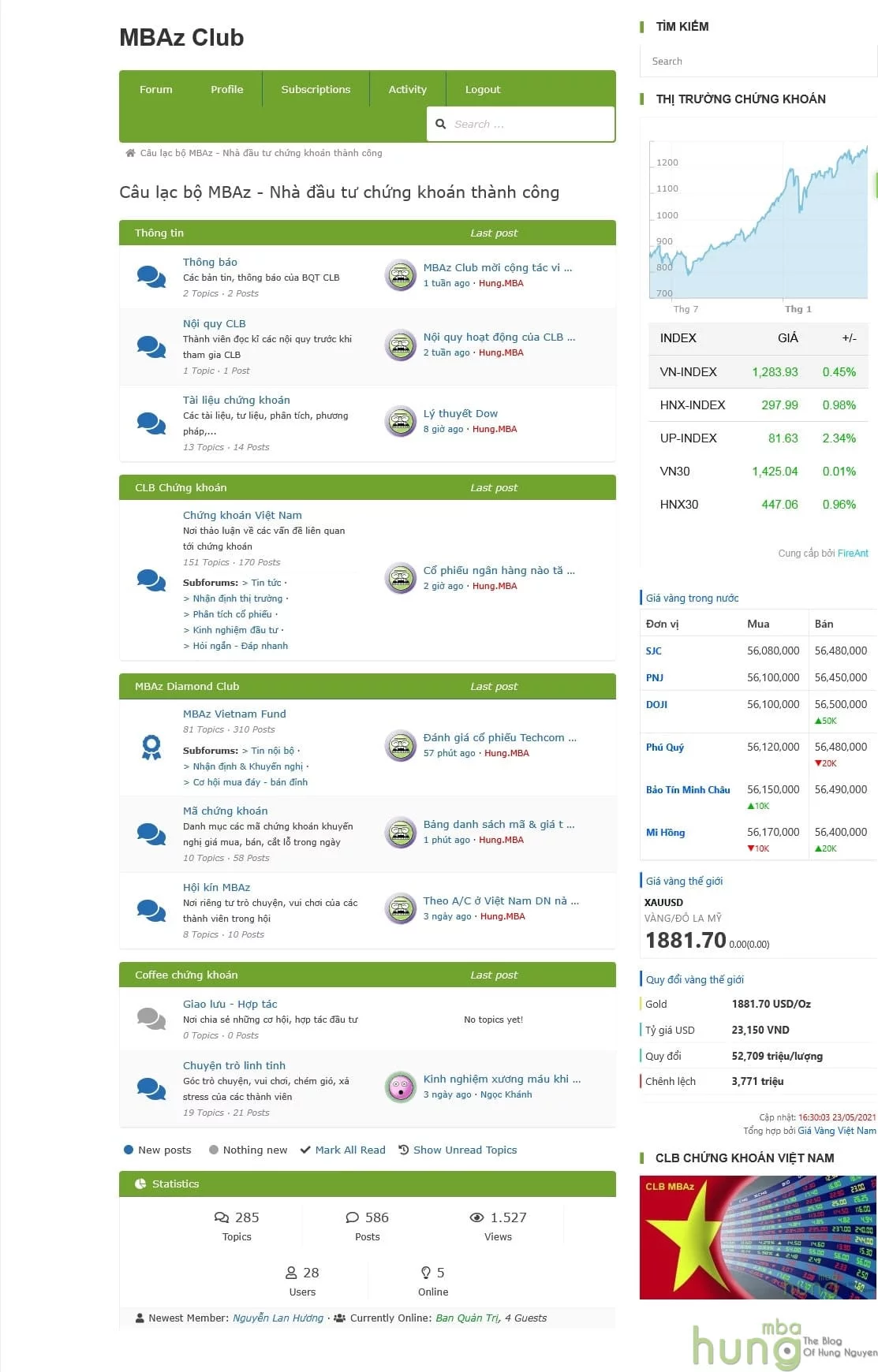Click Show Unread Topics
This screenshot has width=878, height=1372.
(465, 1150)
